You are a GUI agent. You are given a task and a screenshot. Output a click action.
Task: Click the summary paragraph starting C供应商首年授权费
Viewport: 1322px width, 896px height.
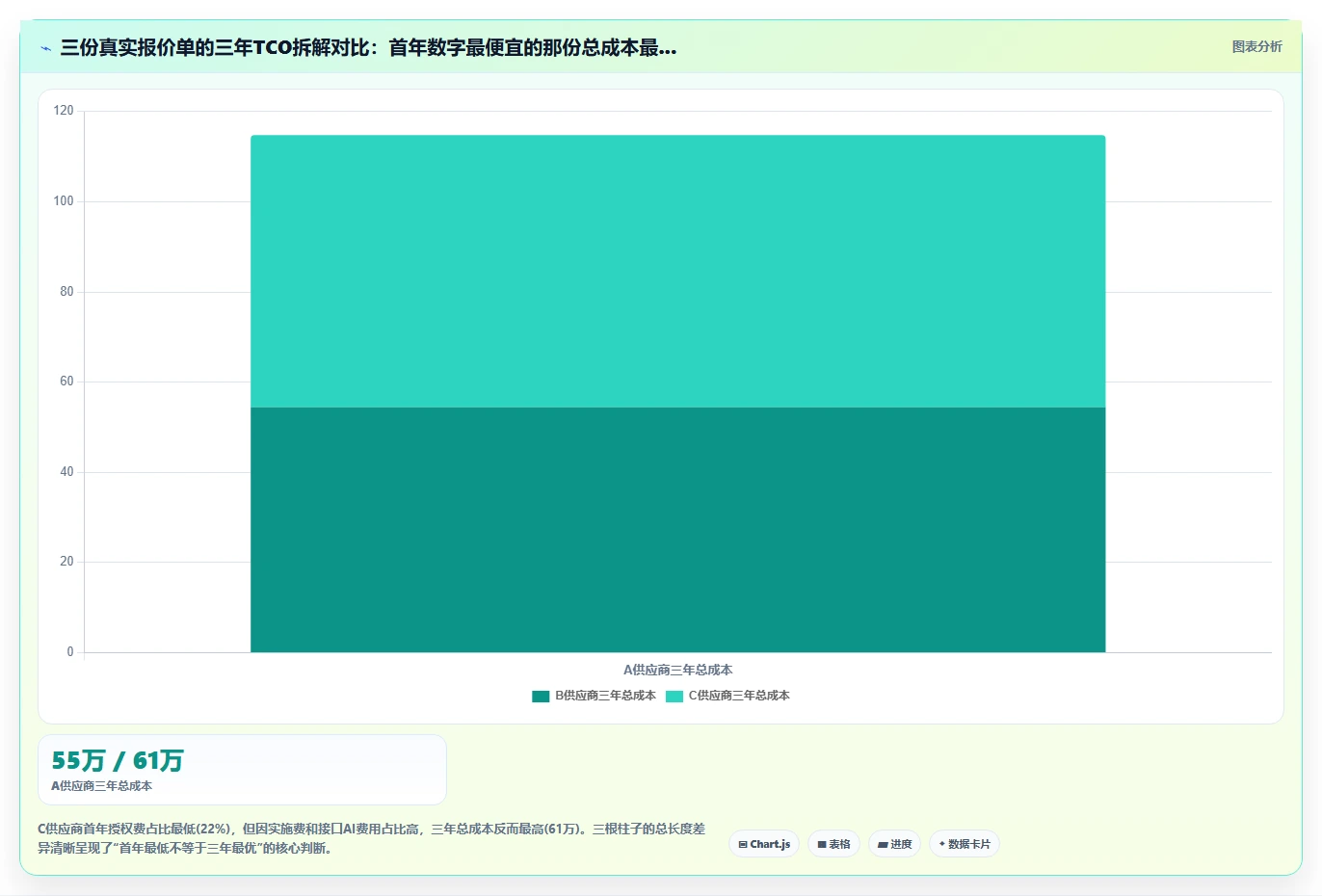[x=372, y=838]
